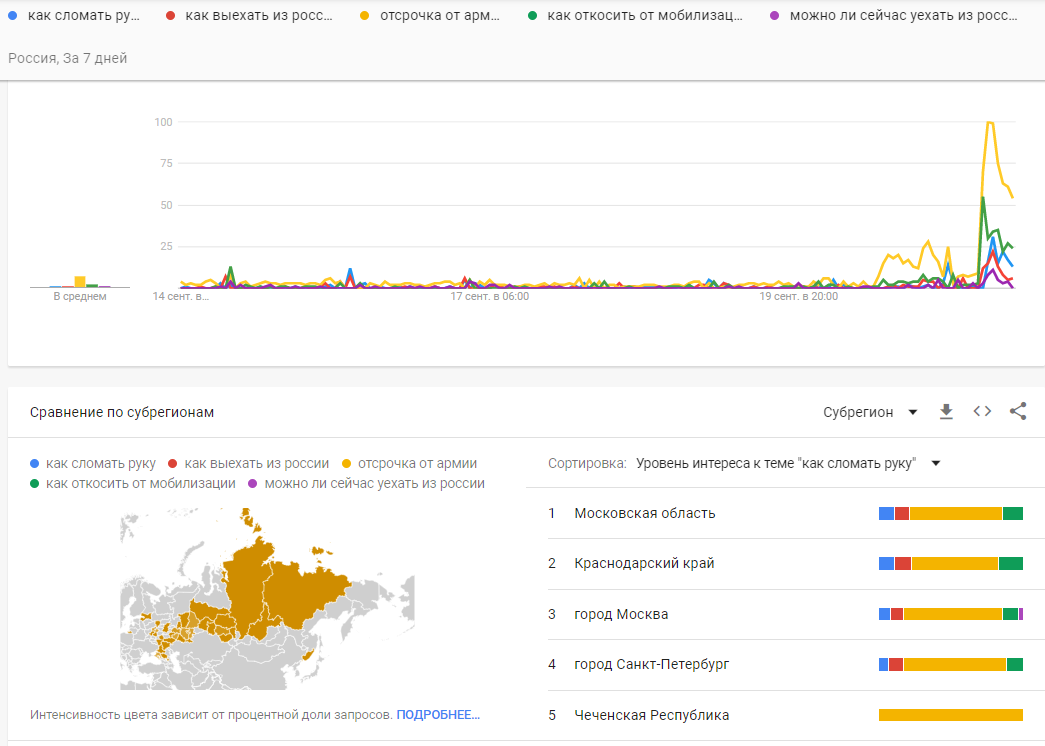This screenshot has width=1045, height=746.
Task: Download the subregion comparison data
Action: [x=946, y=412]
